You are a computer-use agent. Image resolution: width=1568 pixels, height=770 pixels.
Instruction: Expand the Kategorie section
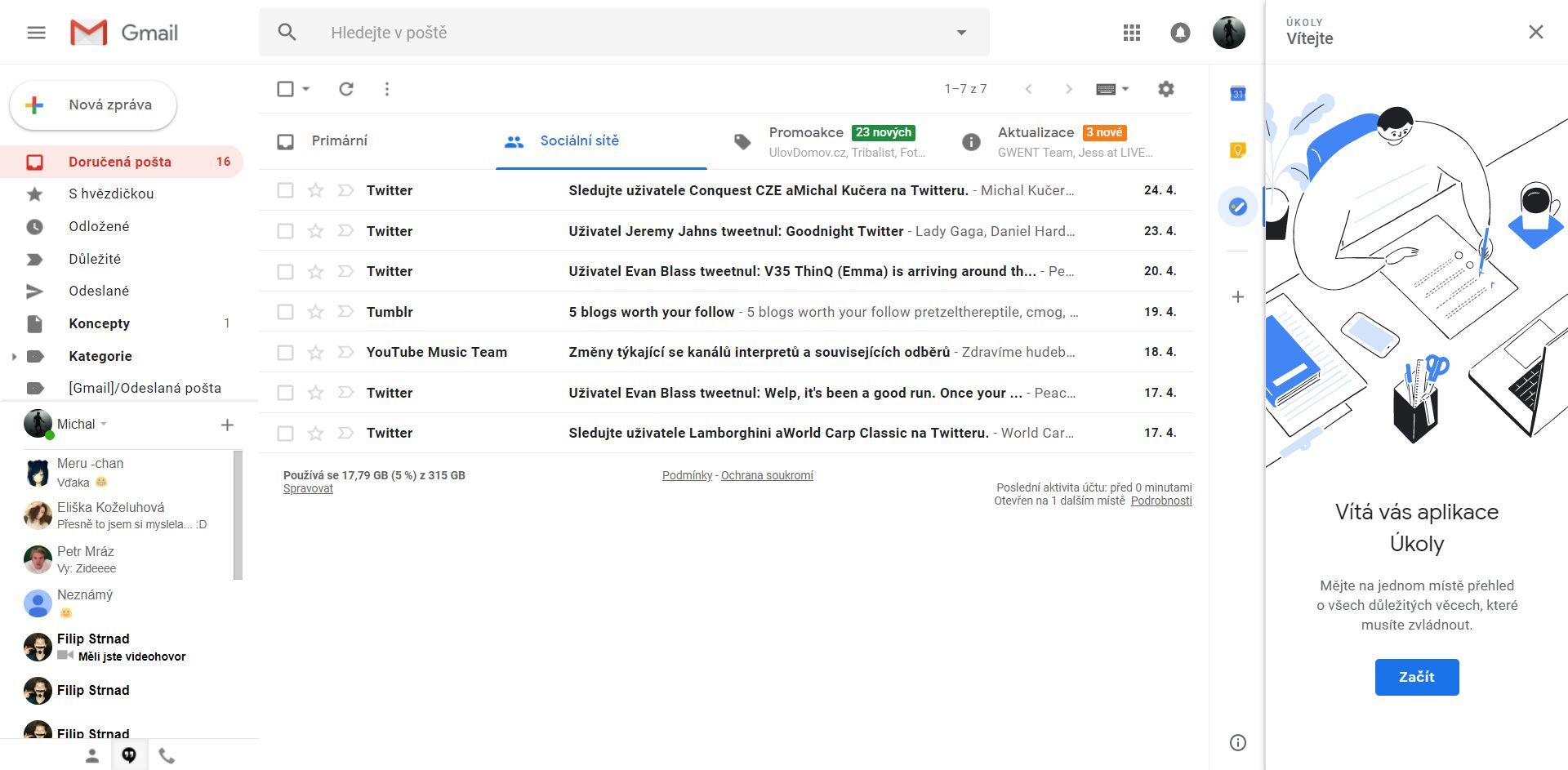[13, 356]
